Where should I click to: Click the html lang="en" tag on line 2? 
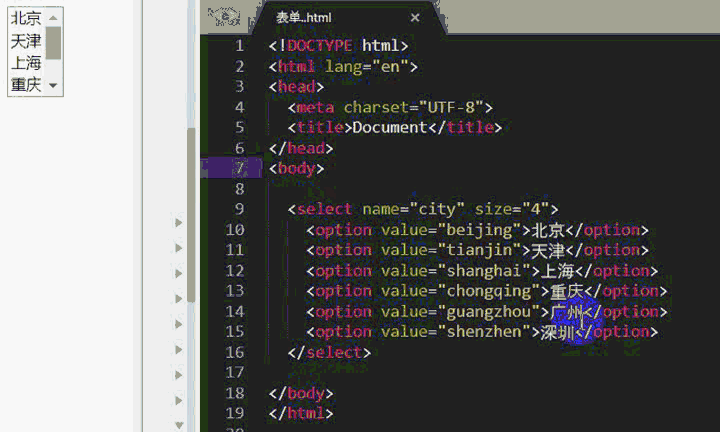pyautogui.click(x=343, y=67)
